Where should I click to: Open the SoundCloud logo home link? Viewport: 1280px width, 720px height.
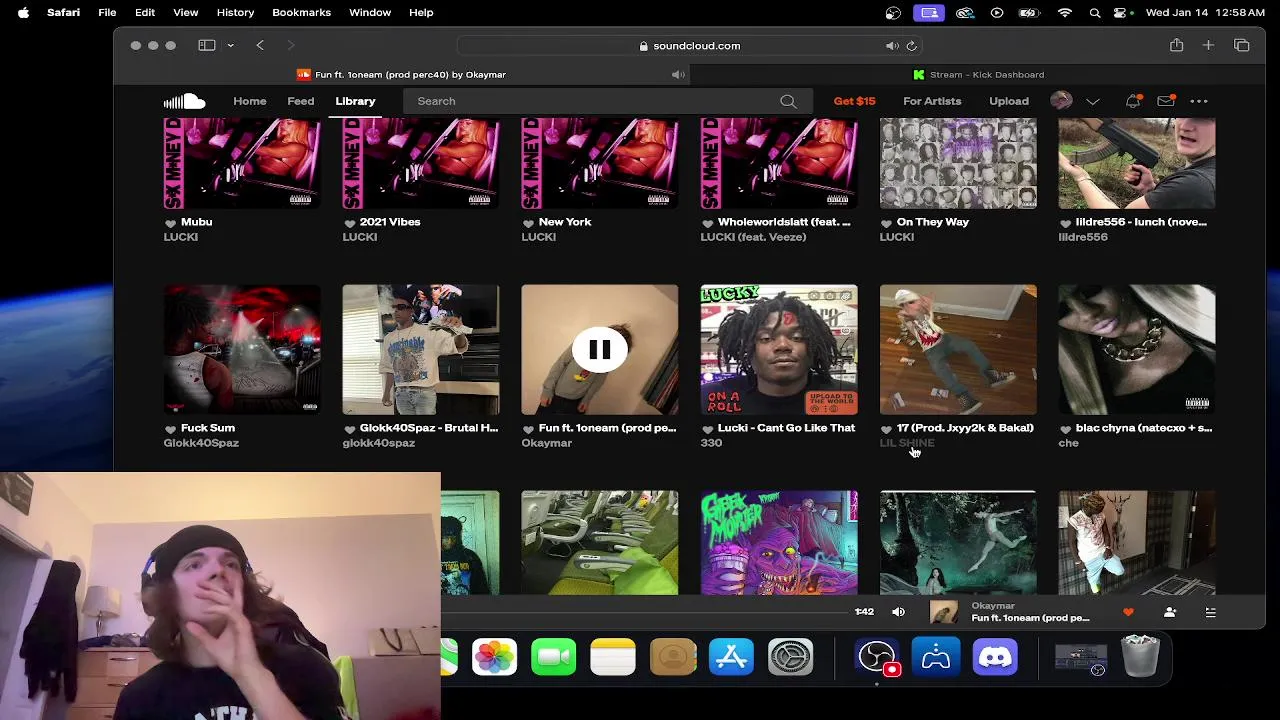point(184,101)
